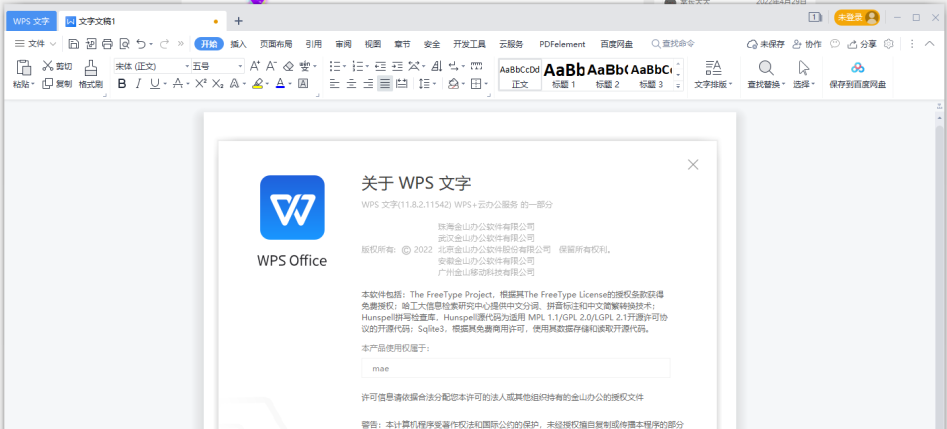The height and width of the screenshot is (429, 947).
Task: Click the Save to Baidu Netdisk cloud icon
Action: 858,67
